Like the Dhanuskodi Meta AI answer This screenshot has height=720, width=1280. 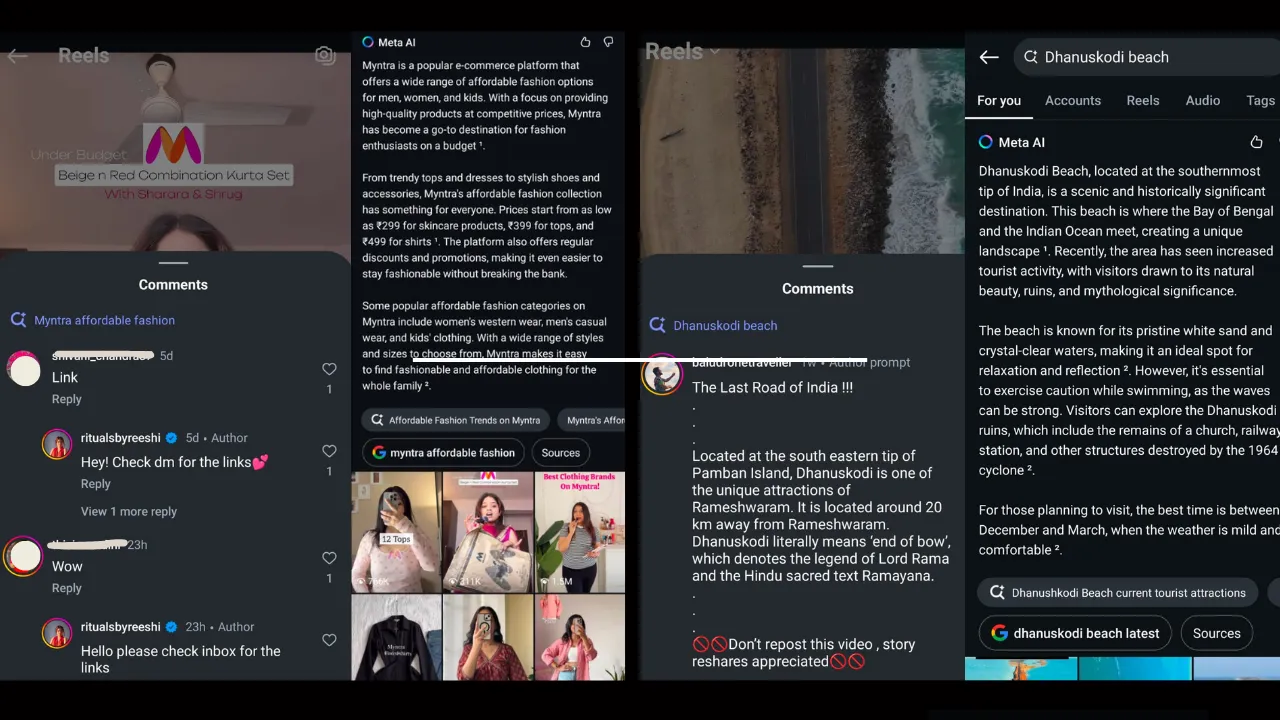pyautogui.click(x=1256, y=142)
